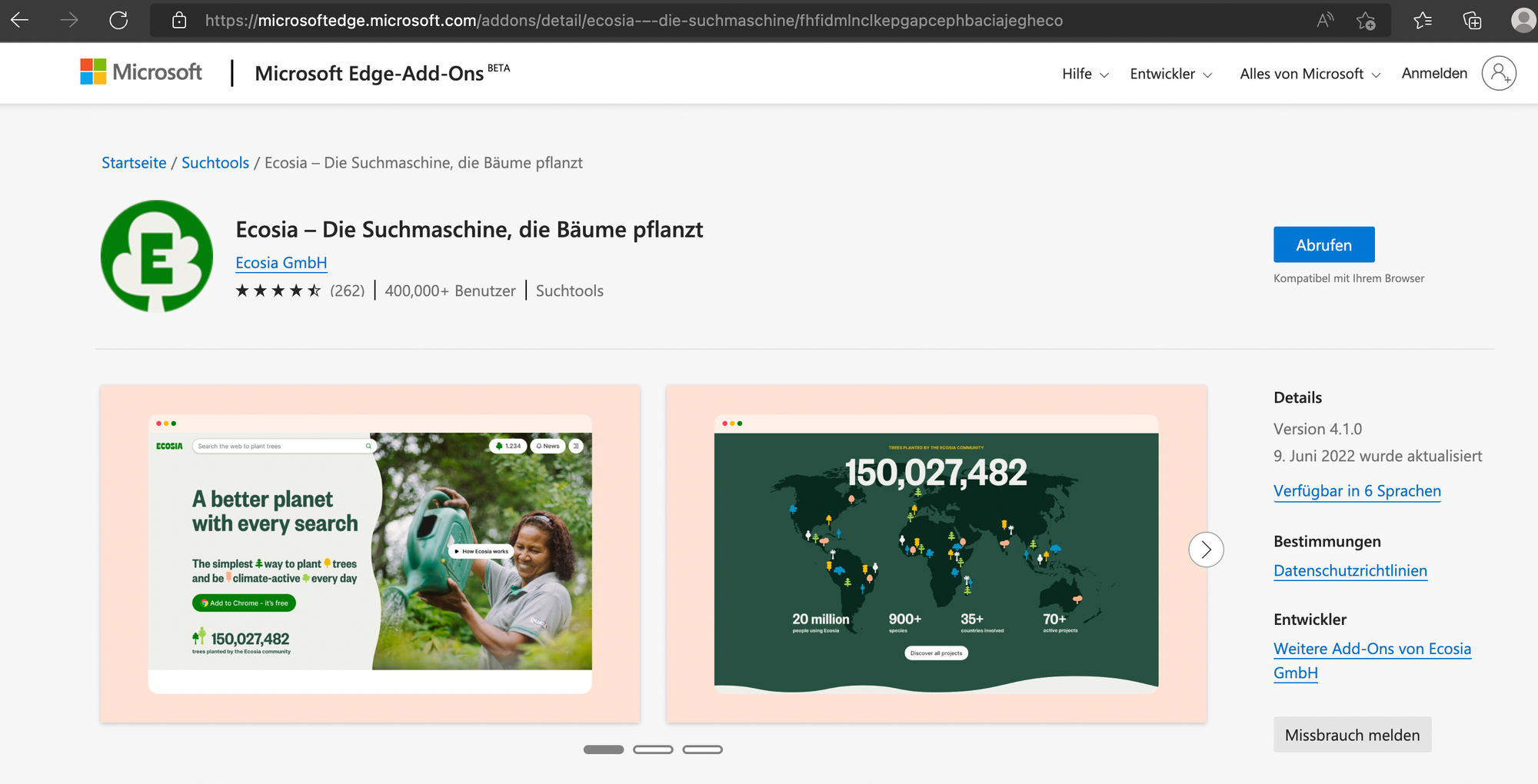Open the second screenshot with world map
This screenshot has width=1538, height=784.
point(937,553)
